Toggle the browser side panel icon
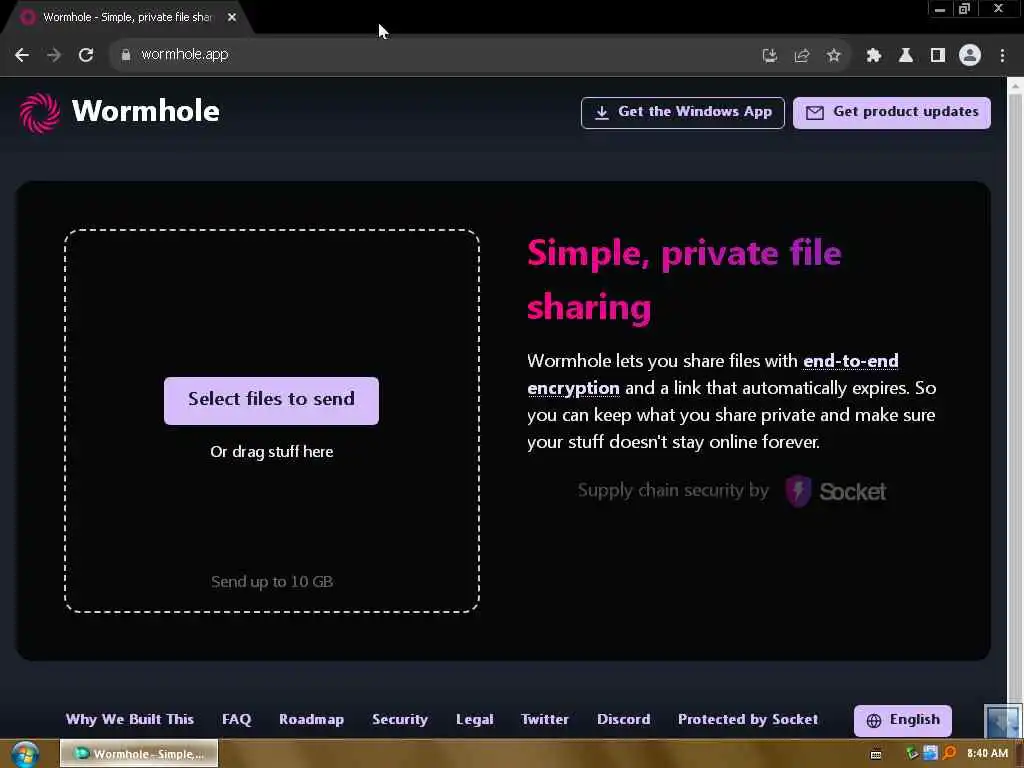 938,56
